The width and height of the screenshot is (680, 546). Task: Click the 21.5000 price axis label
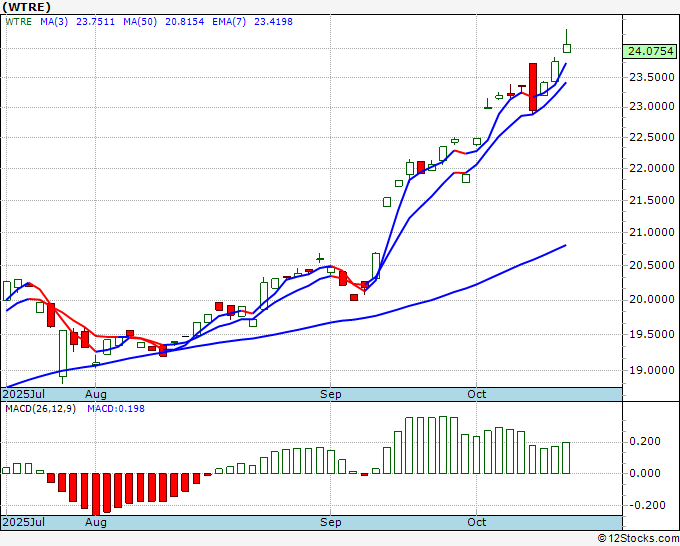652,200
